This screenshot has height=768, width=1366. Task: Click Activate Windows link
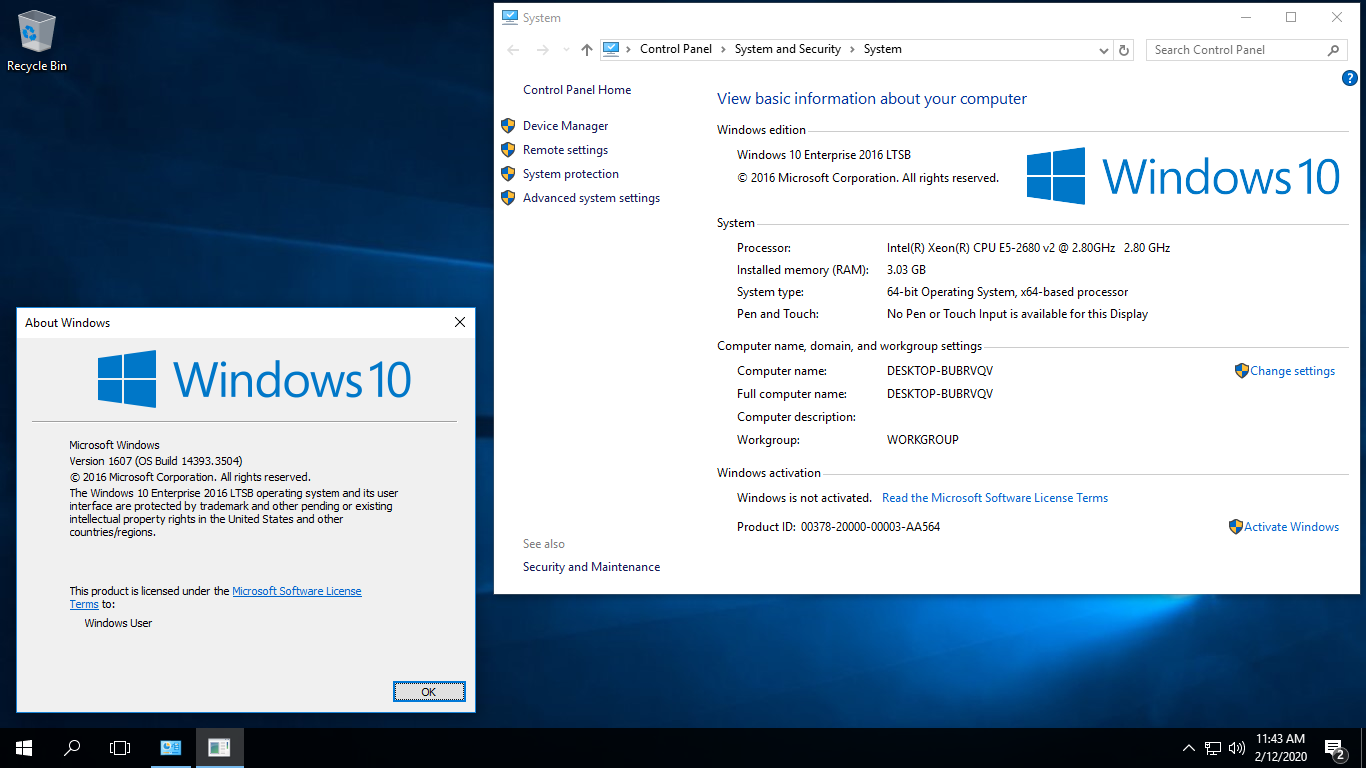(1291, 527)
